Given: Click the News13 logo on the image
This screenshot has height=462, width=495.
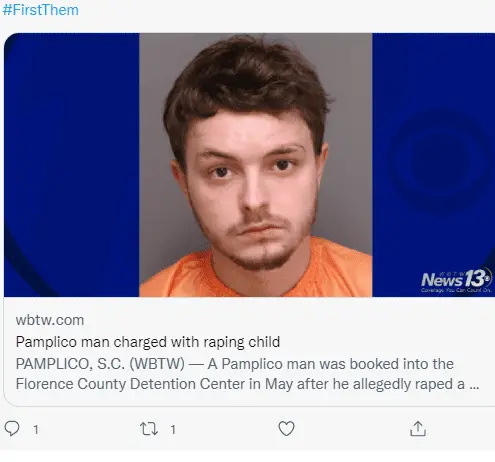Looking at the screenshot, I should pyautogui.click(x=456, y=279).
